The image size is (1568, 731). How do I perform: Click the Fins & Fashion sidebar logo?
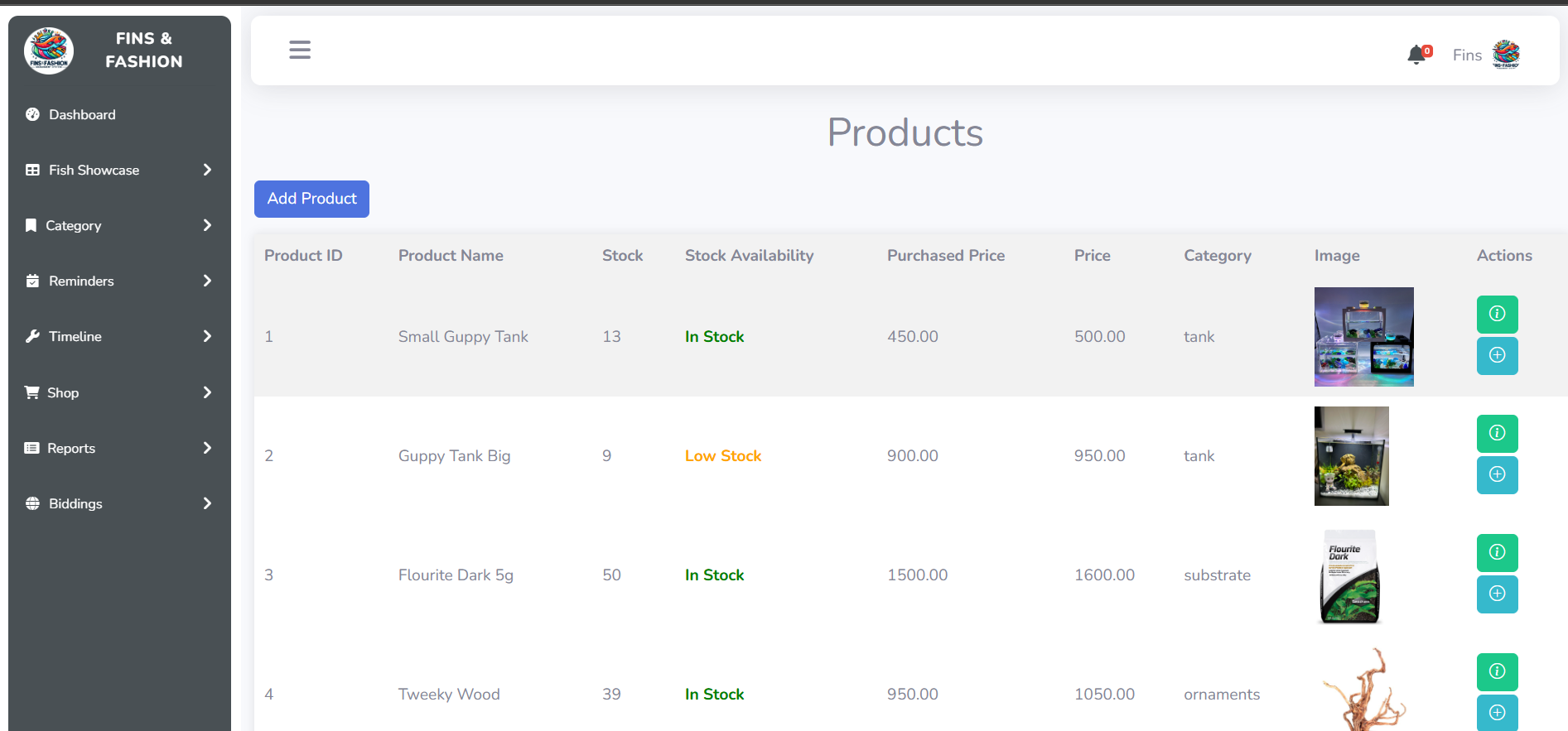49,50
